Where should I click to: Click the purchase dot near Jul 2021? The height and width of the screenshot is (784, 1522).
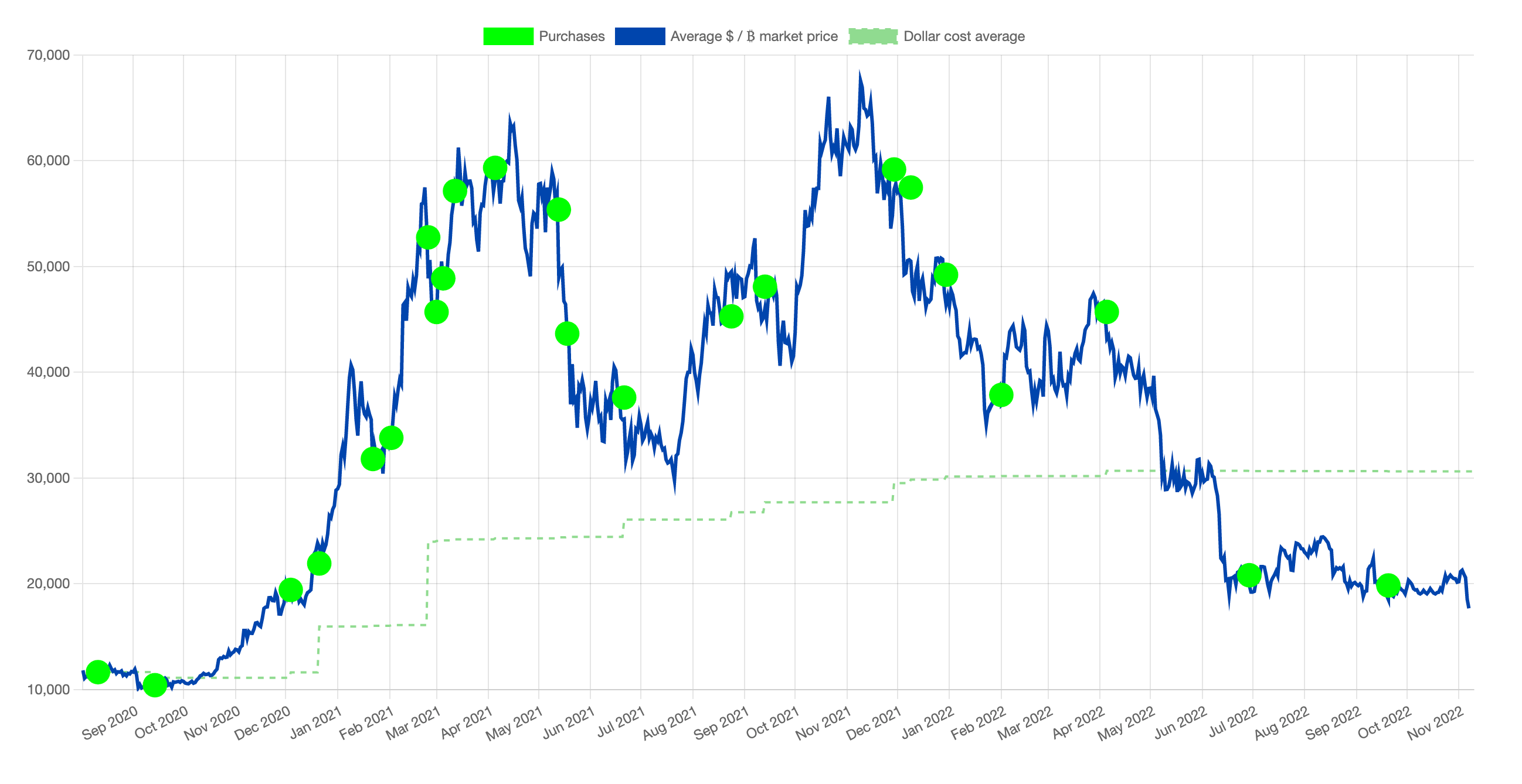(624, 397)
